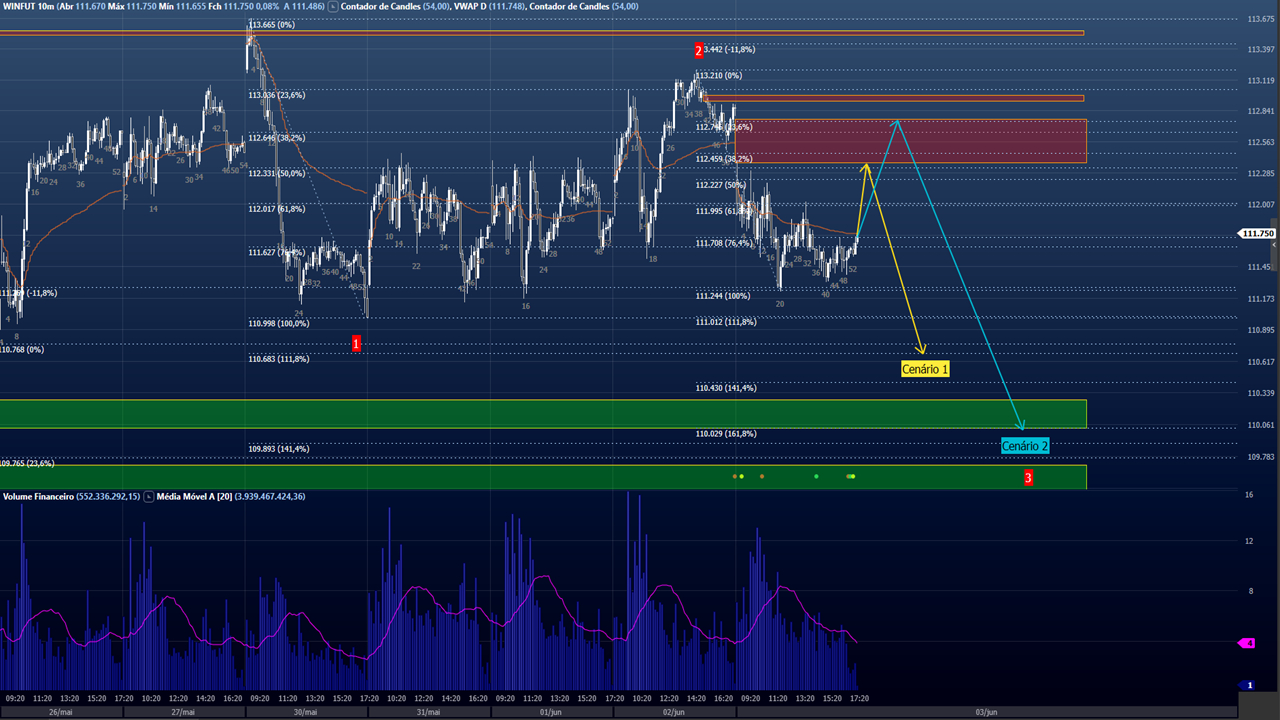Select the cyan Cenário 2 label
This screenshot has width=1280, height=720.
coord(1025,446)
